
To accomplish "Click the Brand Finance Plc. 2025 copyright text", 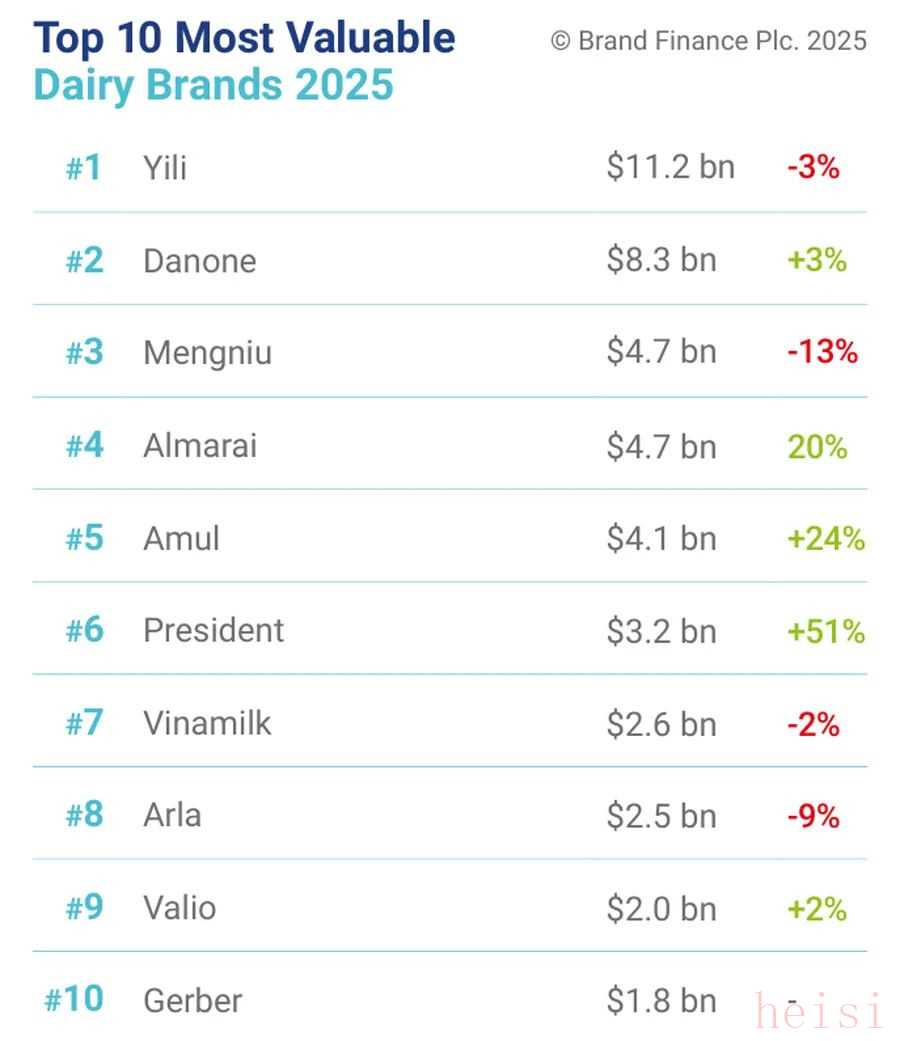I will click(709, 41).
